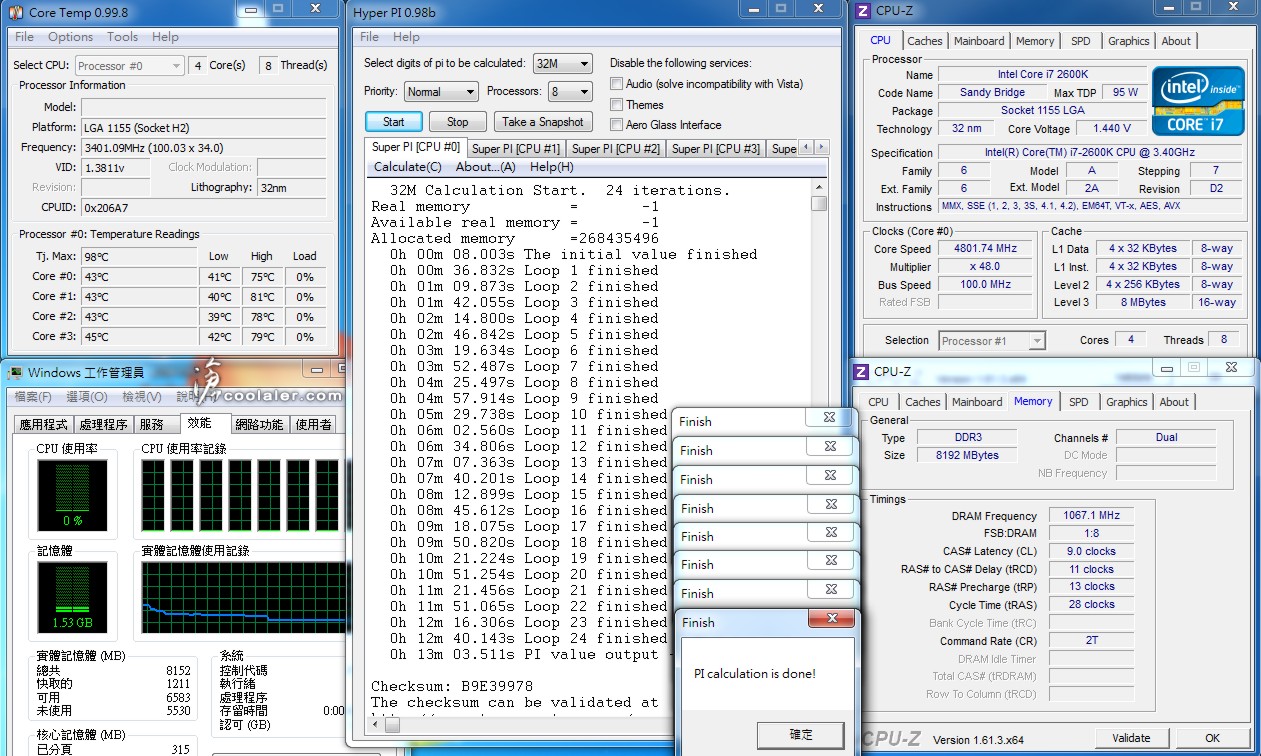Viewport: 1261px width, 756px height.
Task: Click the Intel Core i7 logo badge
Action: tap(1198, 101)
